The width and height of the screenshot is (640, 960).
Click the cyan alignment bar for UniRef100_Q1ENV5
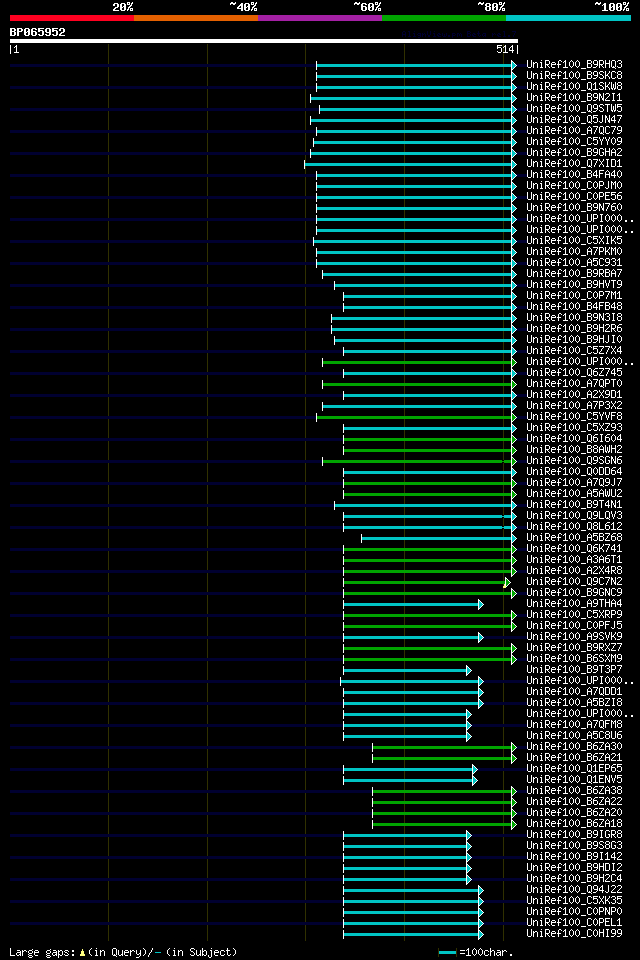408,781
